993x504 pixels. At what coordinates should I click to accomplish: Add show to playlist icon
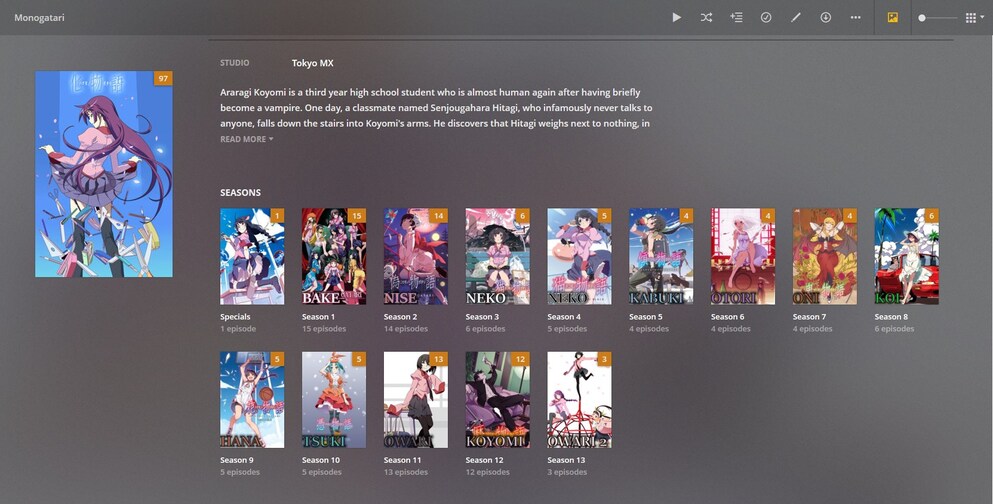[x=736, y=18]
